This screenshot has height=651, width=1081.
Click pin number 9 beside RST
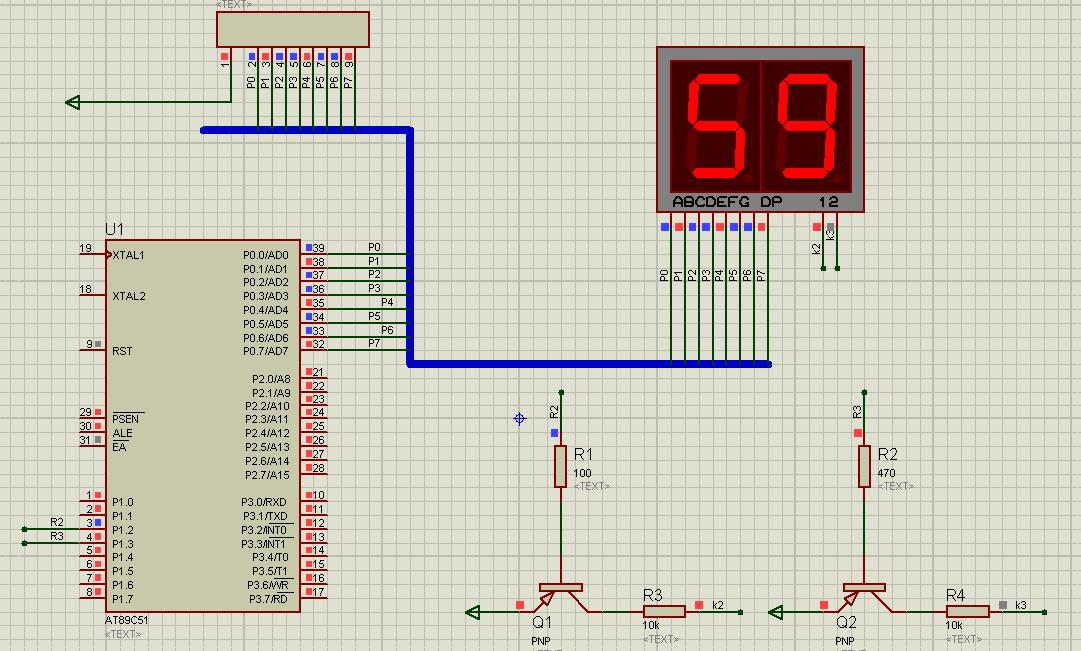[x=90, y=343]
